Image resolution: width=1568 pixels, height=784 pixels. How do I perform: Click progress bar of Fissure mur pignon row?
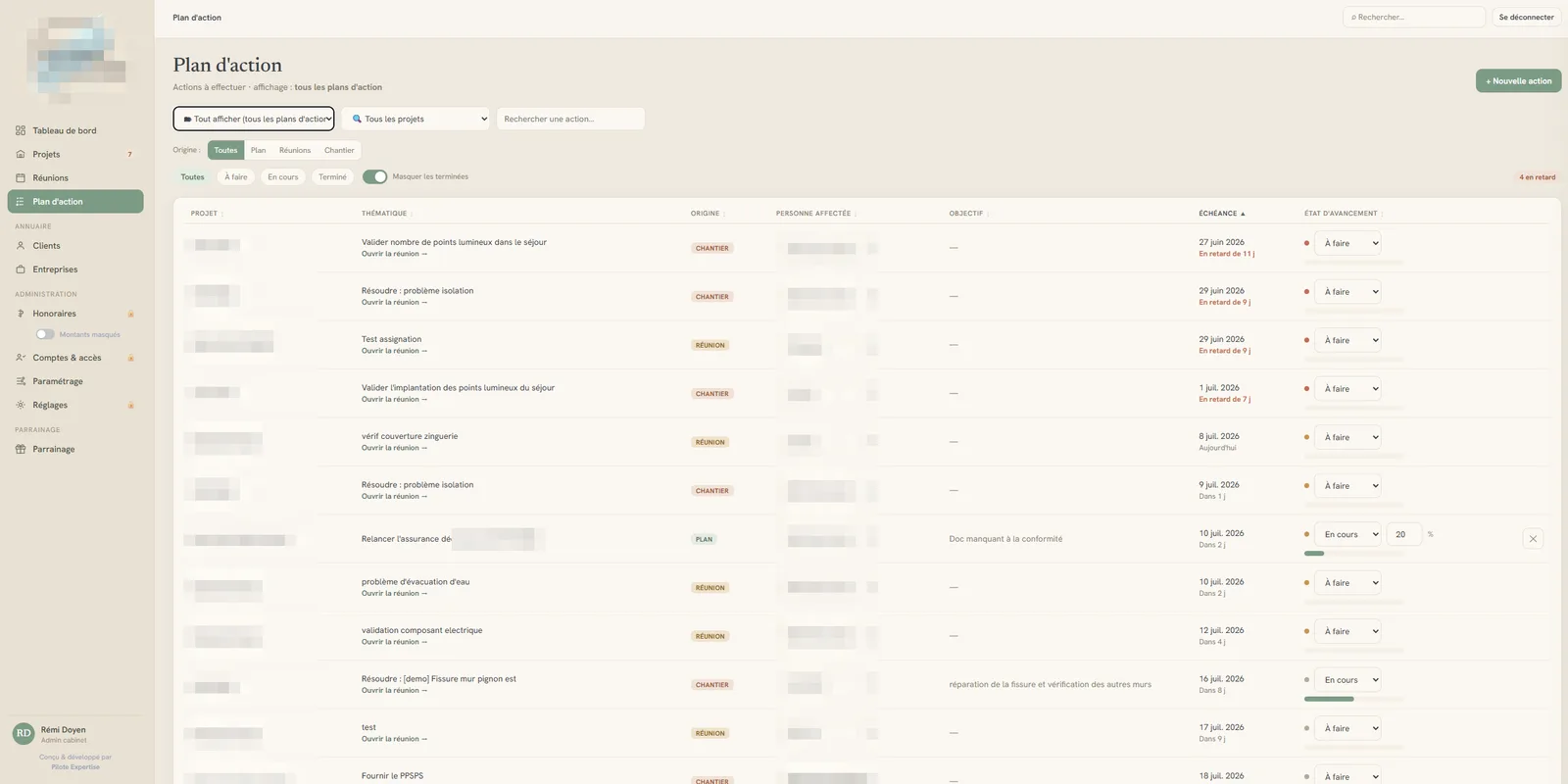pyautogui.click(x=1353, y=699)
